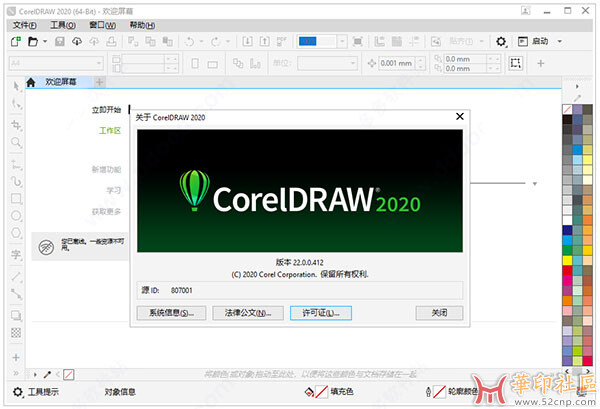The height and width of the screenshot is (409, 600).
Task: Select the Ellipse tool
Action: point(16,216)
